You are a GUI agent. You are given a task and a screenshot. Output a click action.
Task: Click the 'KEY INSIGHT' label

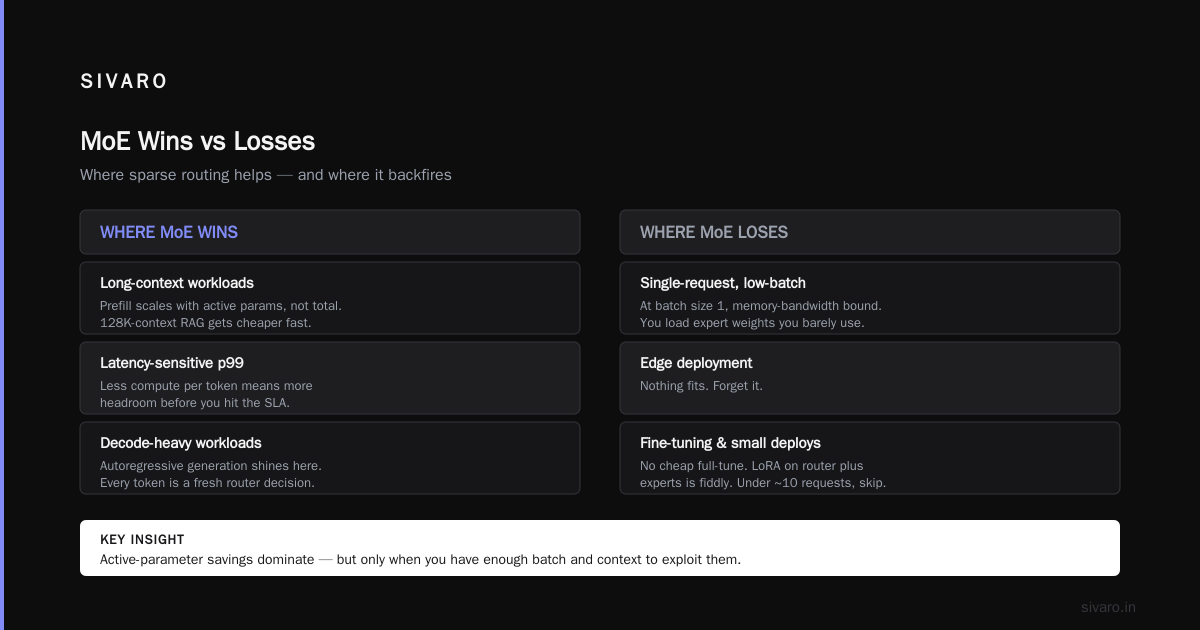tap(142, 540)
